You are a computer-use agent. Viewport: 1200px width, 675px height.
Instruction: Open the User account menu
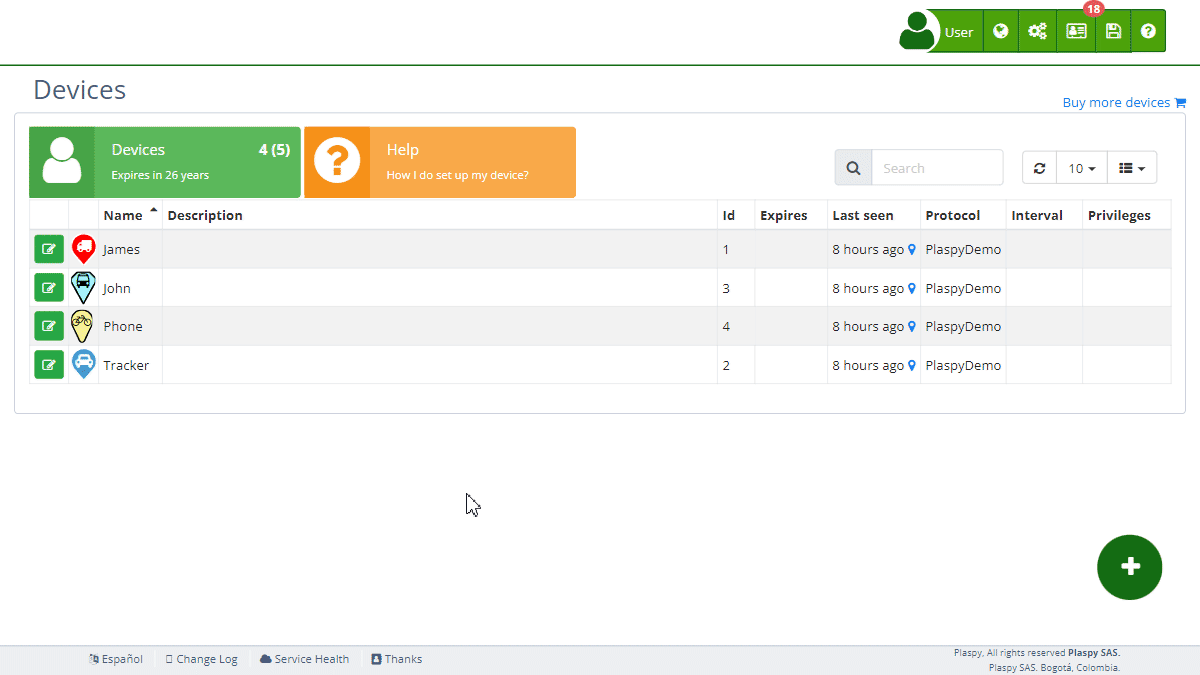click(x=940, y=32)
